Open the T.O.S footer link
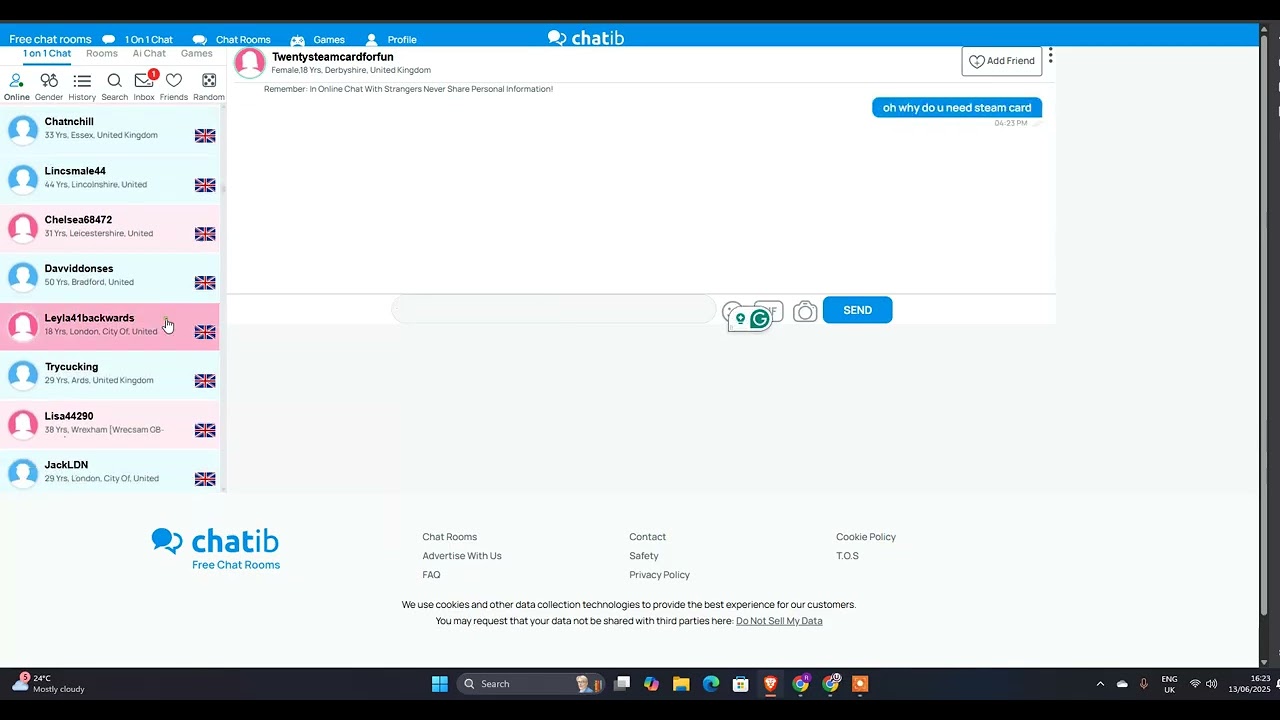 point(847,556)
